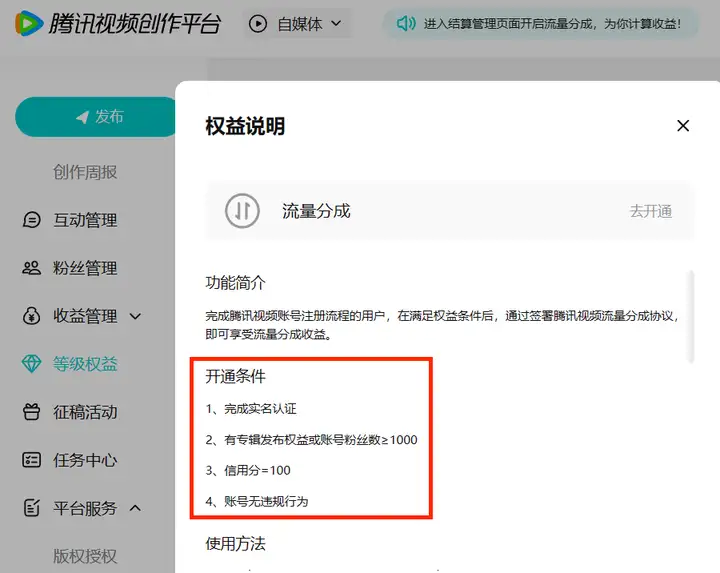This screenshot has width=720, height=573.
Task: Click the text 3、信用分=100
Action: pyautogui.click(x=248, y=471)
